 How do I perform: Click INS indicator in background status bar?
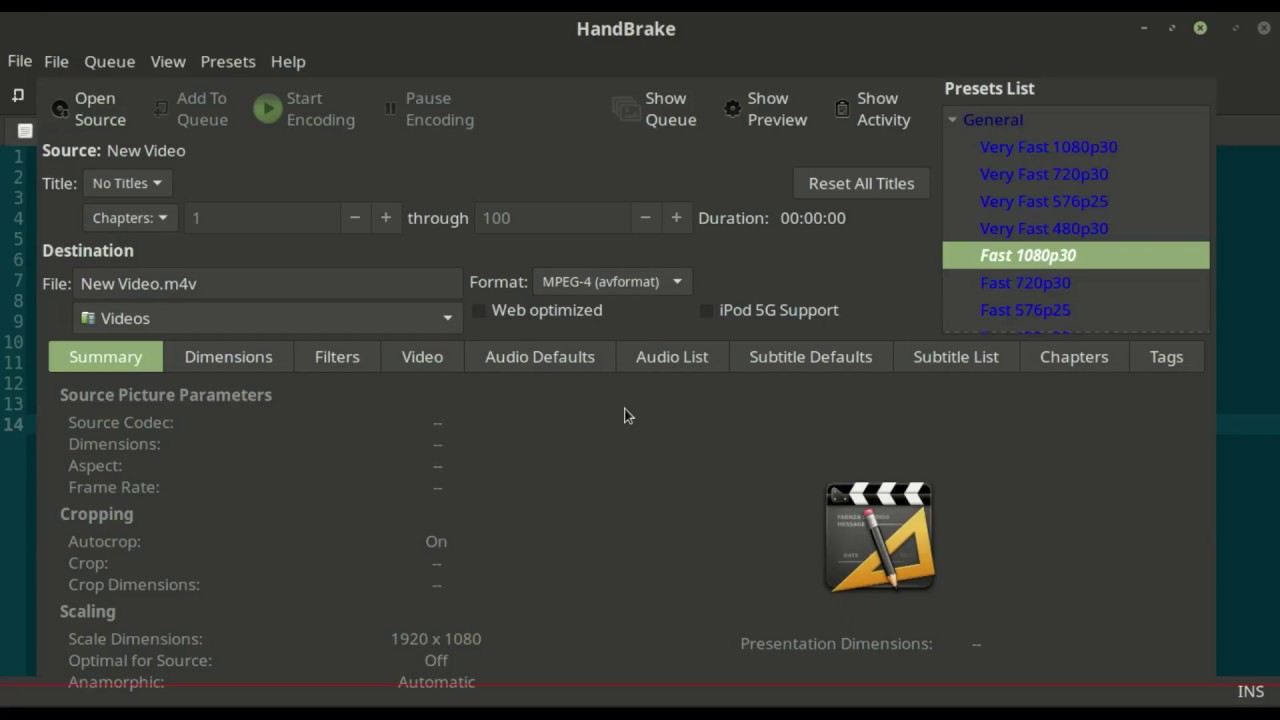tap(1251, 692)
